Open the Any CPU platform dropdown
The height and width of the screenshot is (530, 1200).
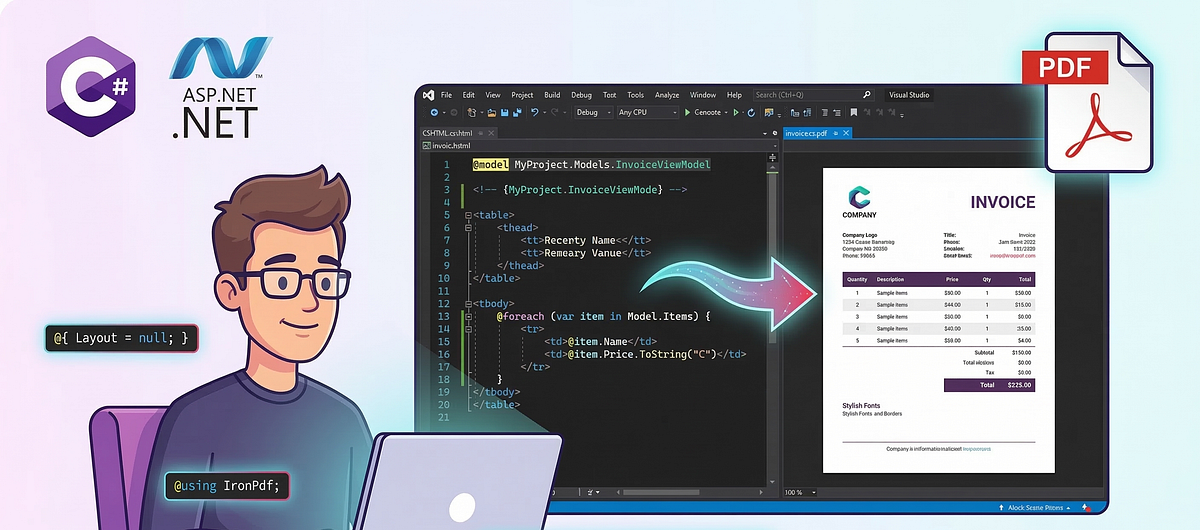(647, 112)
